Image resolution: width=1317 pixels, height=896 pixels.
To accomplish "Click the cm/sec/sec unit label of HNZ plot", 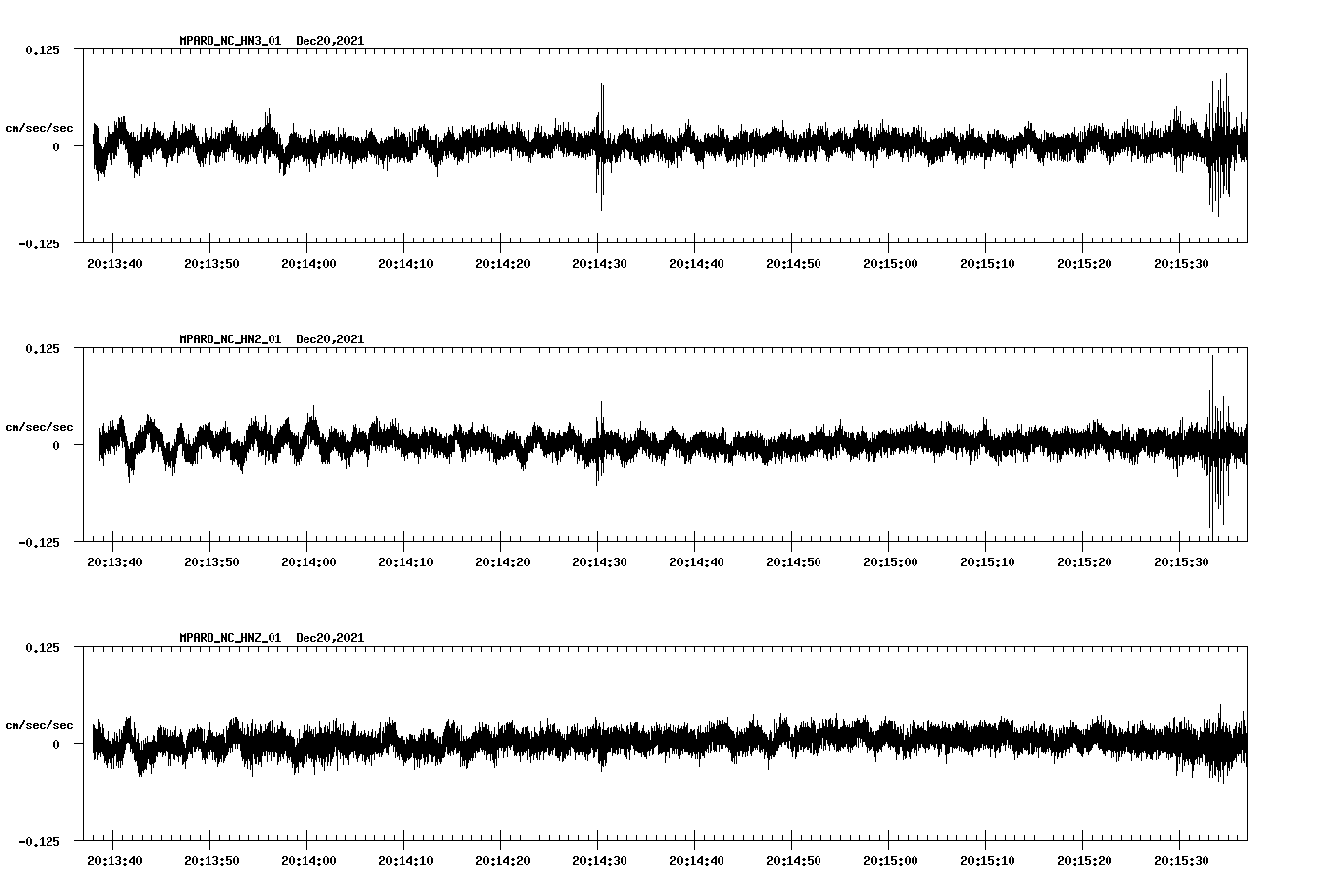I will (39, 725).
